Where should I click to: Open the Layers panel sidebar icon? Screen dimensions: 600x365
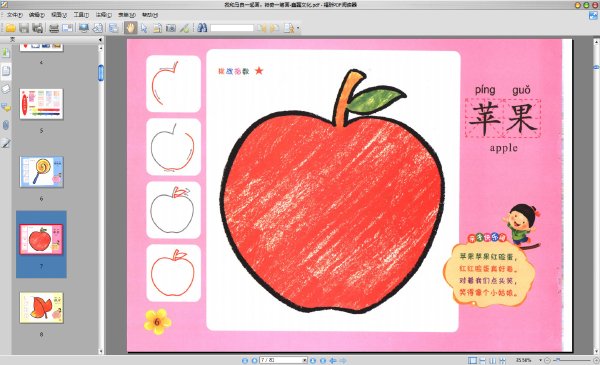click(6, 89)
